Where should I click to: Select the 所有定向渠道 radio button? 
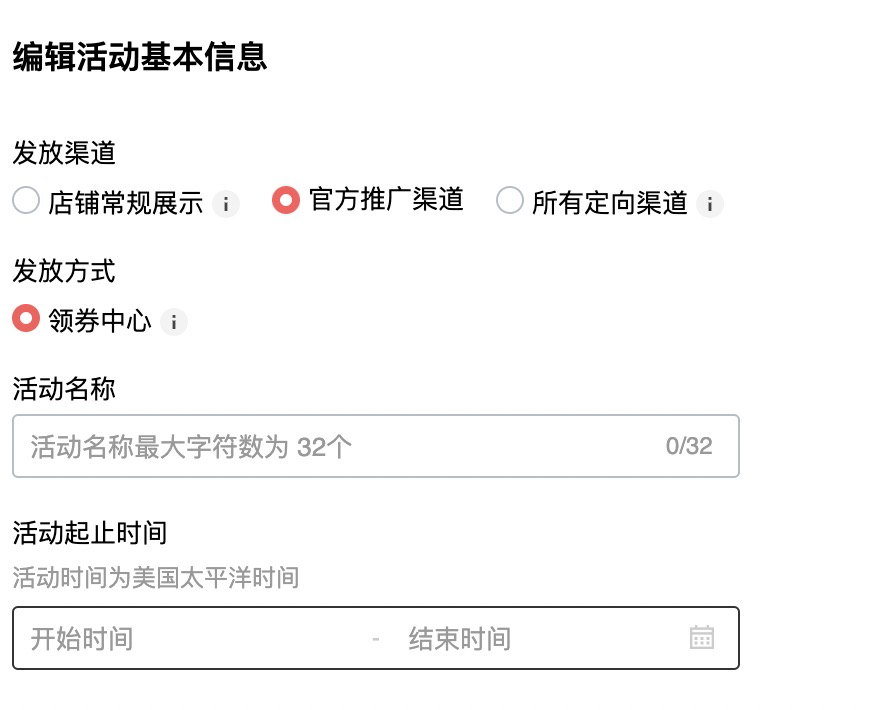[x=510, y=202]
